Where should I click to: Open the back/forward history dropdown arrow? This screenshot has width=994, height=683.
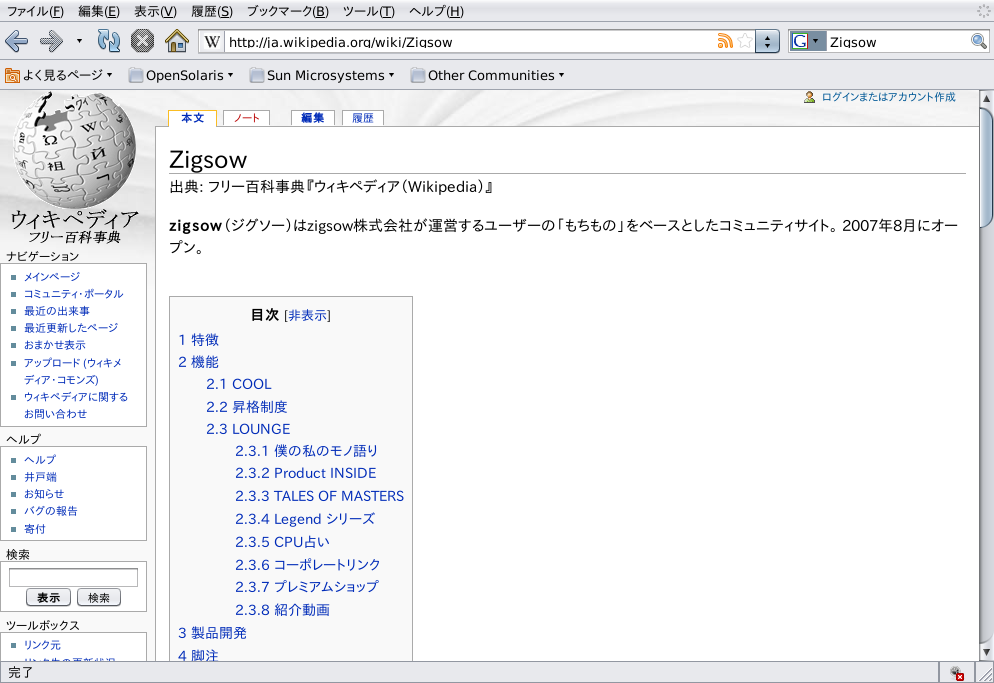point(79,42)
